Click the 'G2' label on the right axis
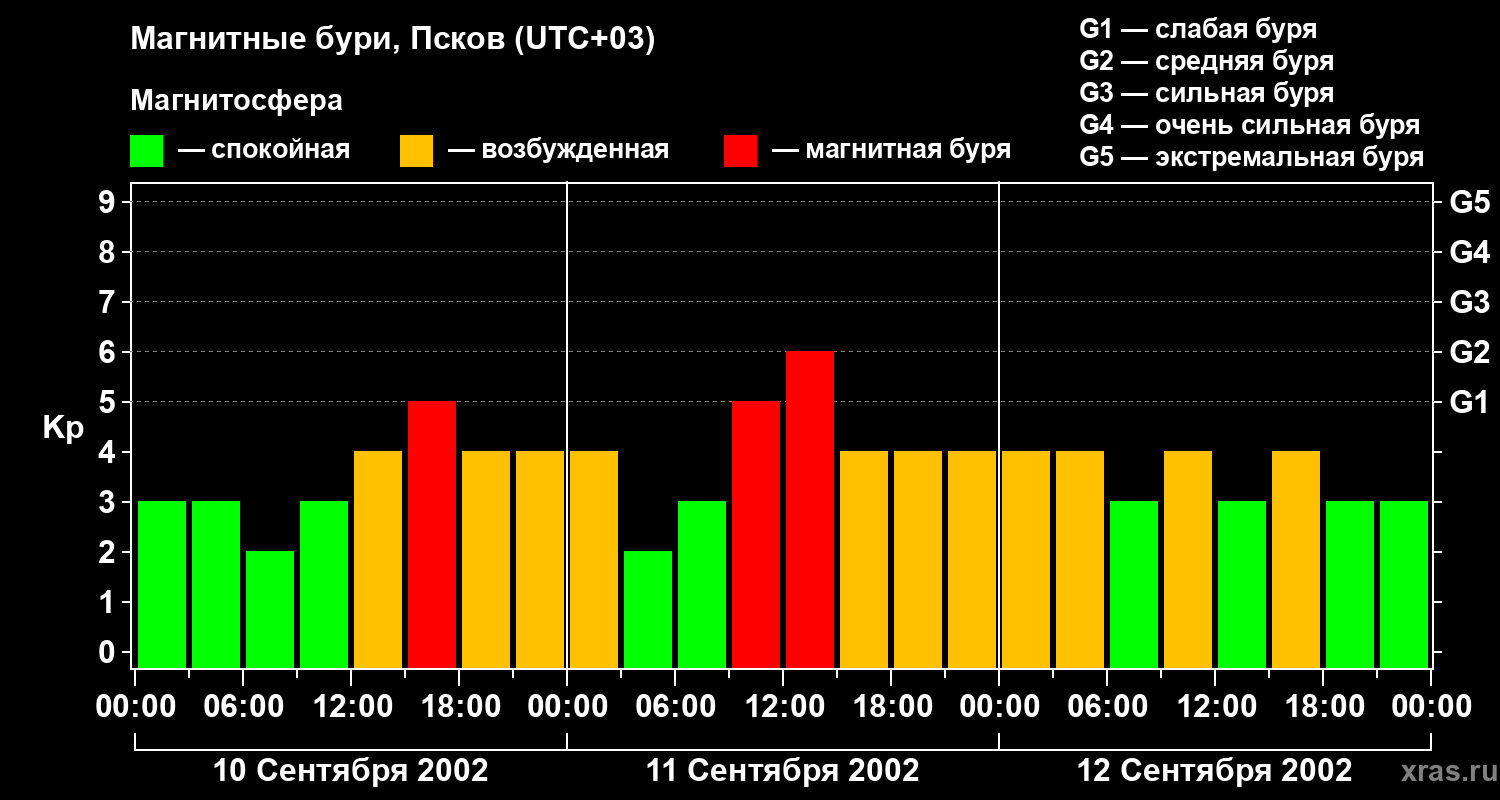 coord(1469,352)
